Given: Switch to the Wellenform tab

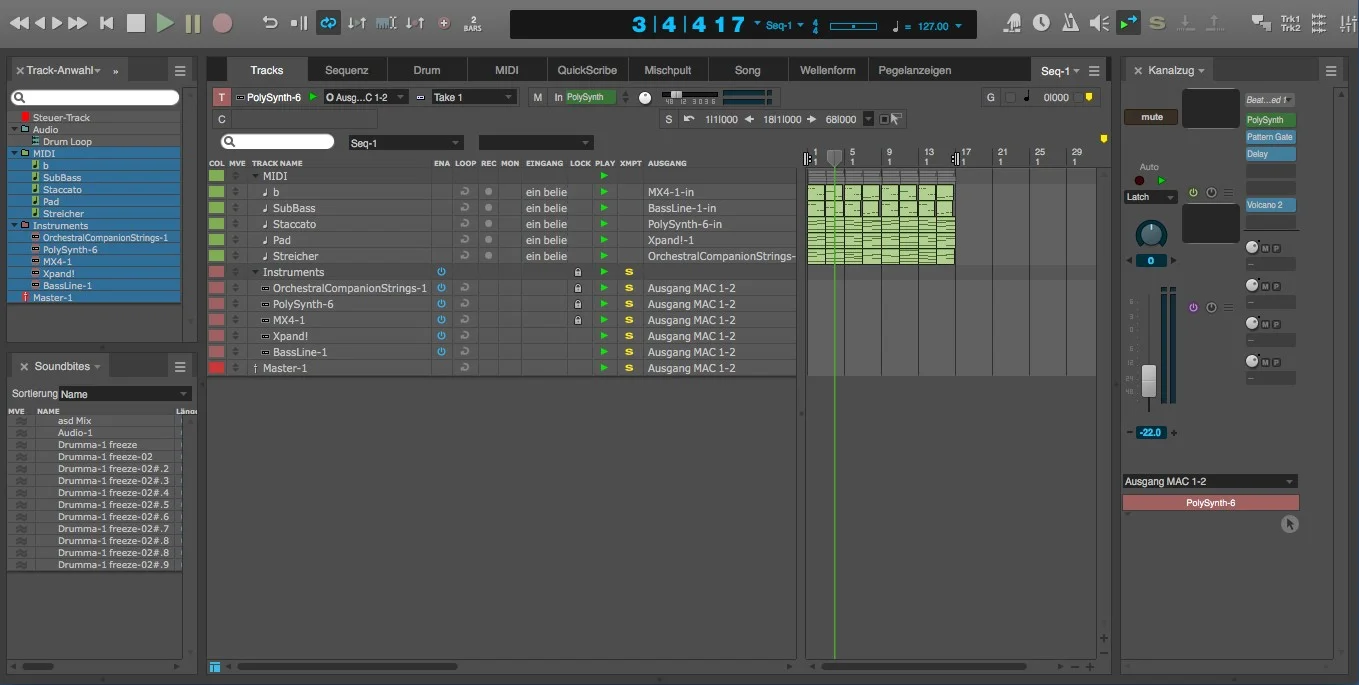Looking at the screenshot, I should coord(828,70).
